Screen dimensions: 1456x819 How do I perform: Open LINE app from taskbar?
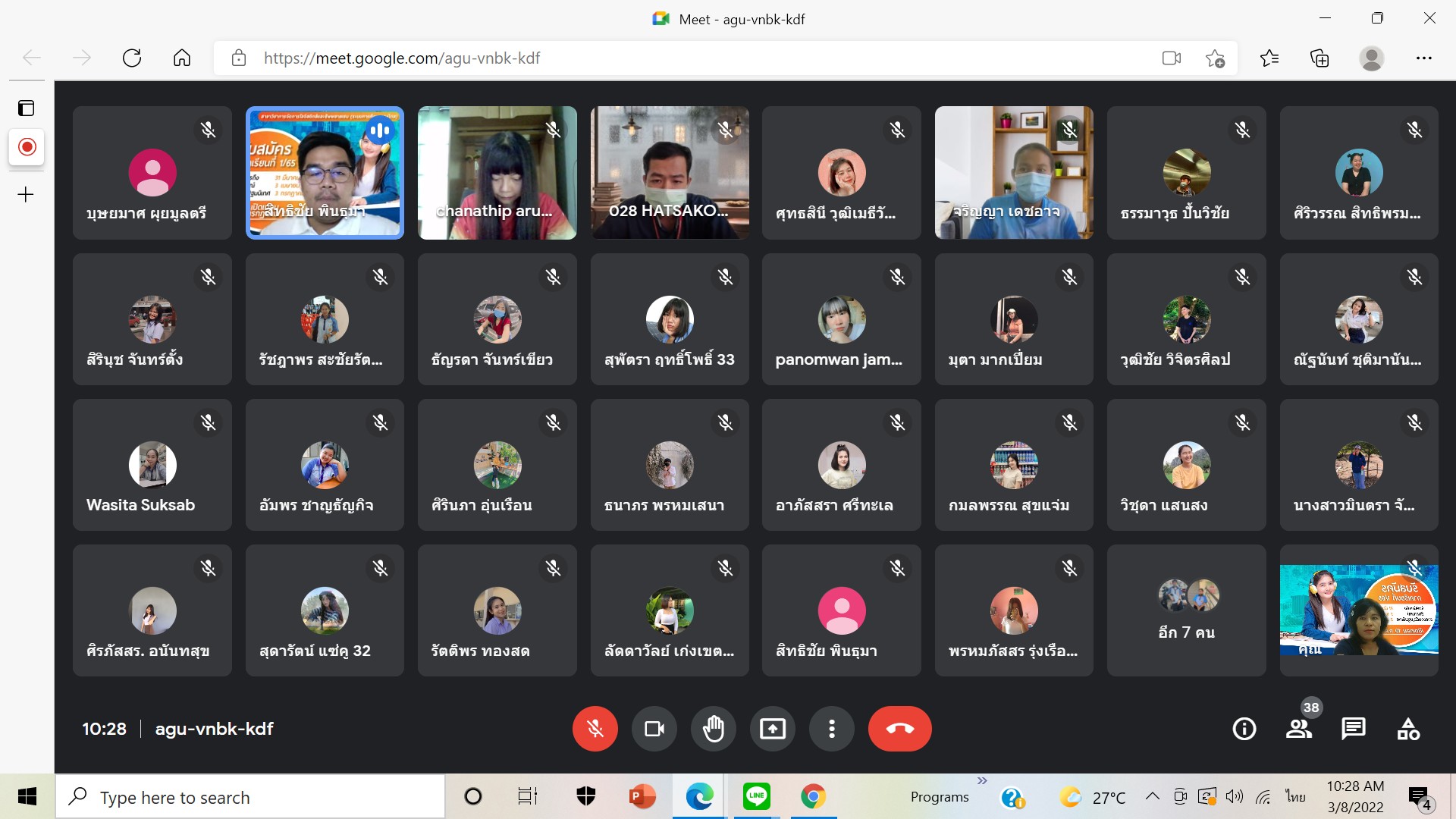click(x=756, y=796)
